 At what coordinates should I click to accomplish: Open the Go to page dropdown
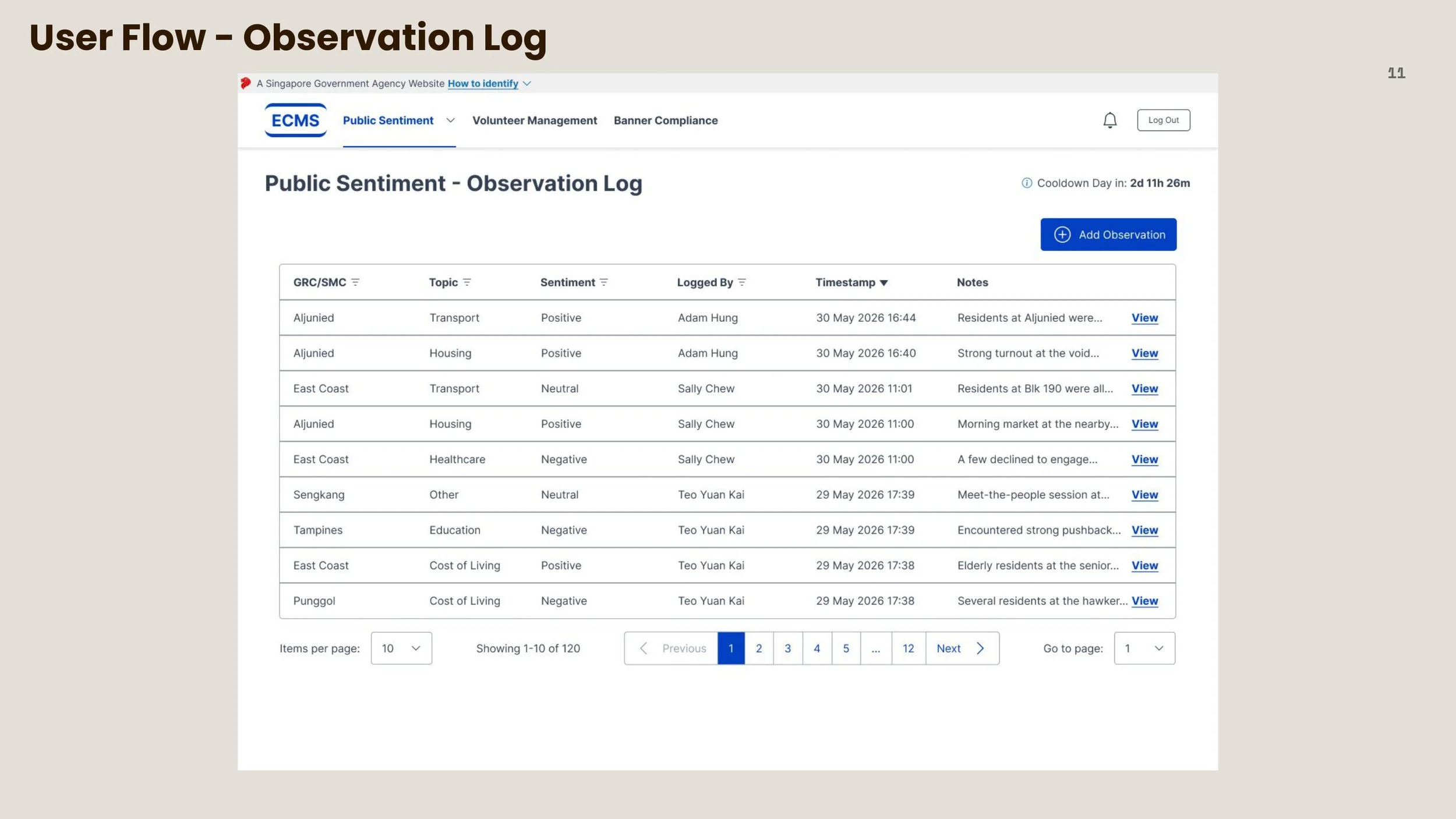point(1144,648)
